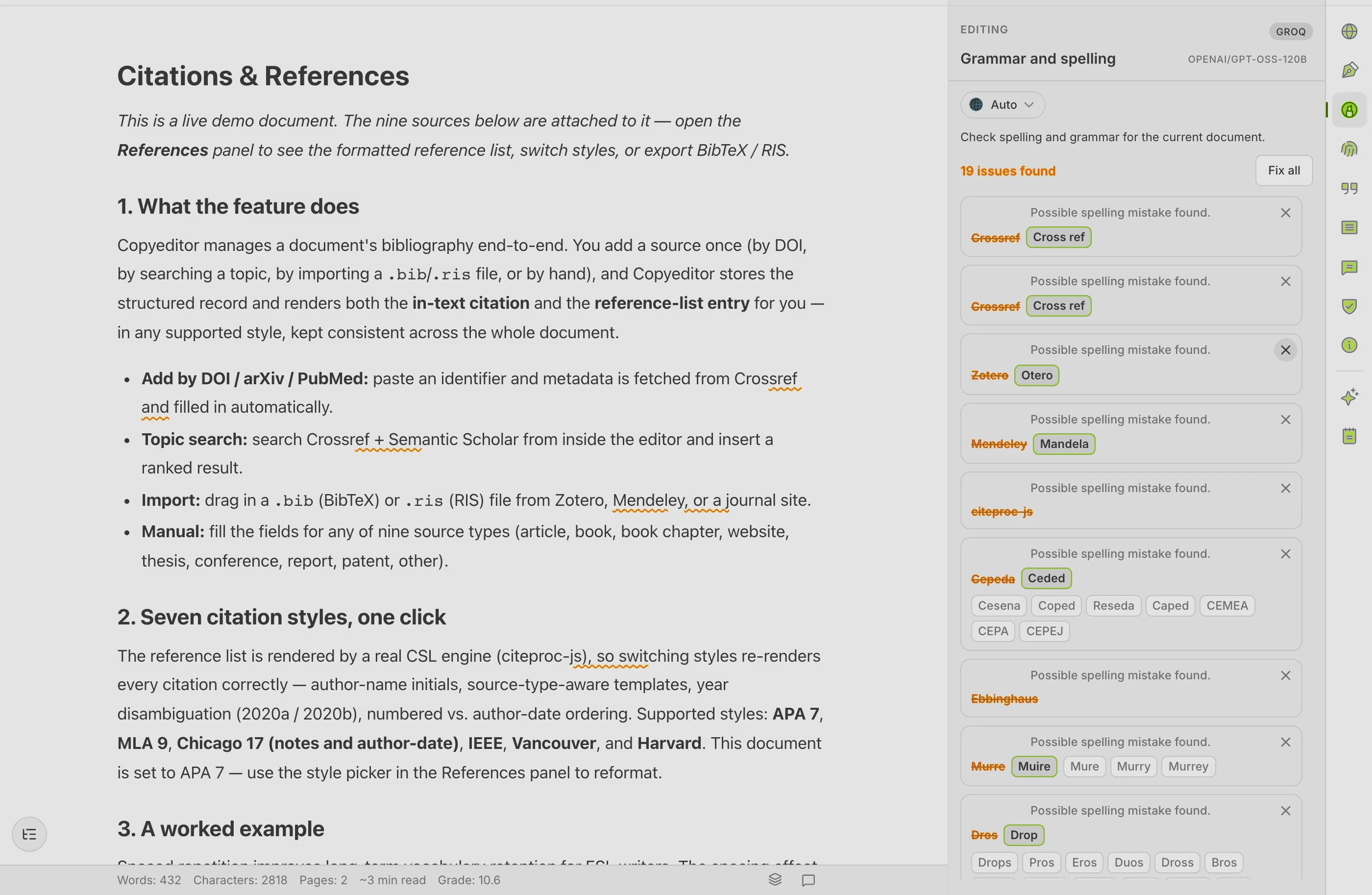The width and height of the screenshot is (1372, 895).
Task: Choose Dross alternative for Dros
Action: coord(1176,863)
